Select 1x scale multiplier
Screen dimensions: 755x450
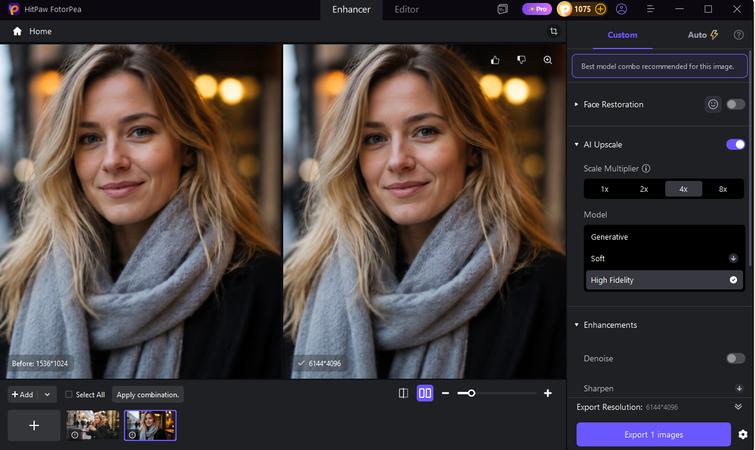pyautogui.click(x=604, y=189)
